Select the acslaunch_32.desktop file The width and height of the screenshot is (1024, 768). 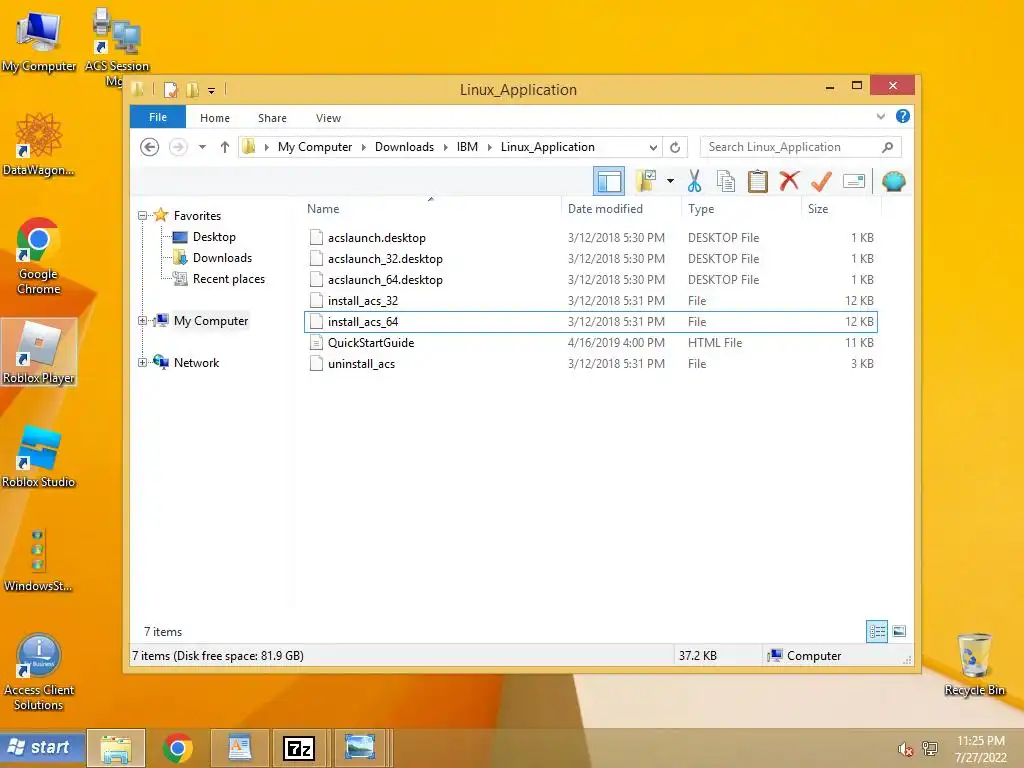point(591,259)
